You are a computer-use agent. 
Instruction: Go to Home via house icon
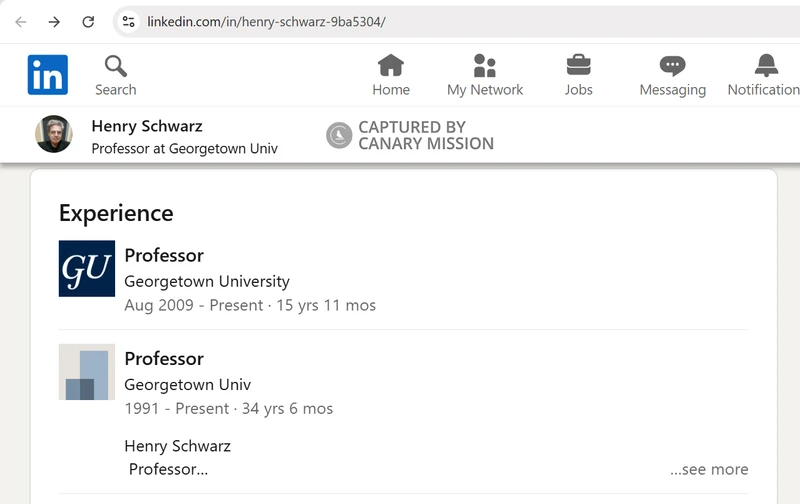click(x=391, y=65)
